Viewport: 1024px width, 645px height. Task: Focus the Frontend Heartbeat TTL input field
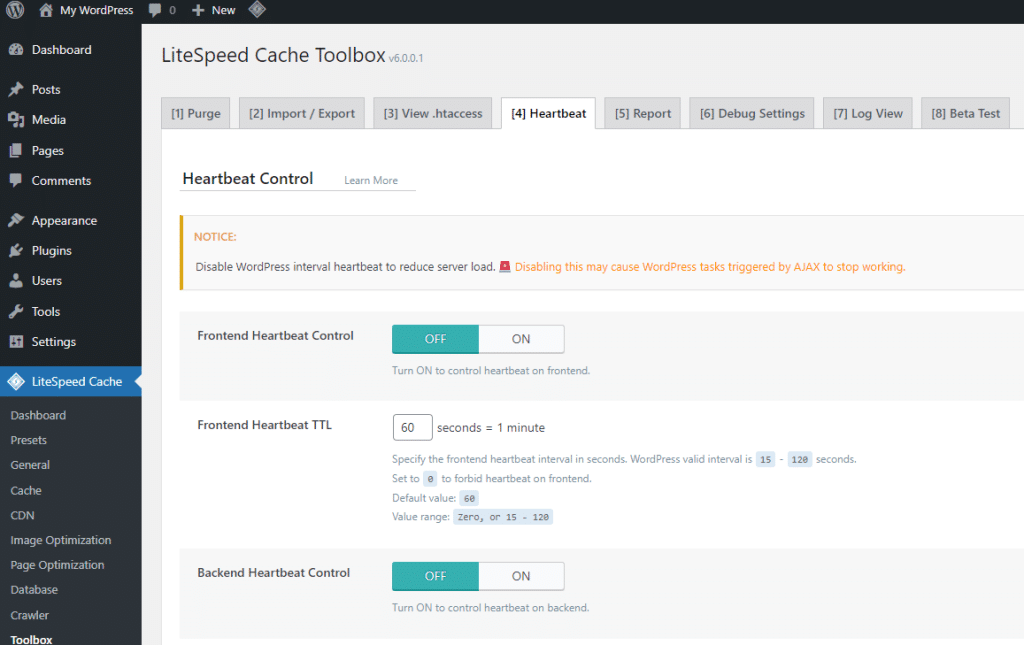pos(413,428)
